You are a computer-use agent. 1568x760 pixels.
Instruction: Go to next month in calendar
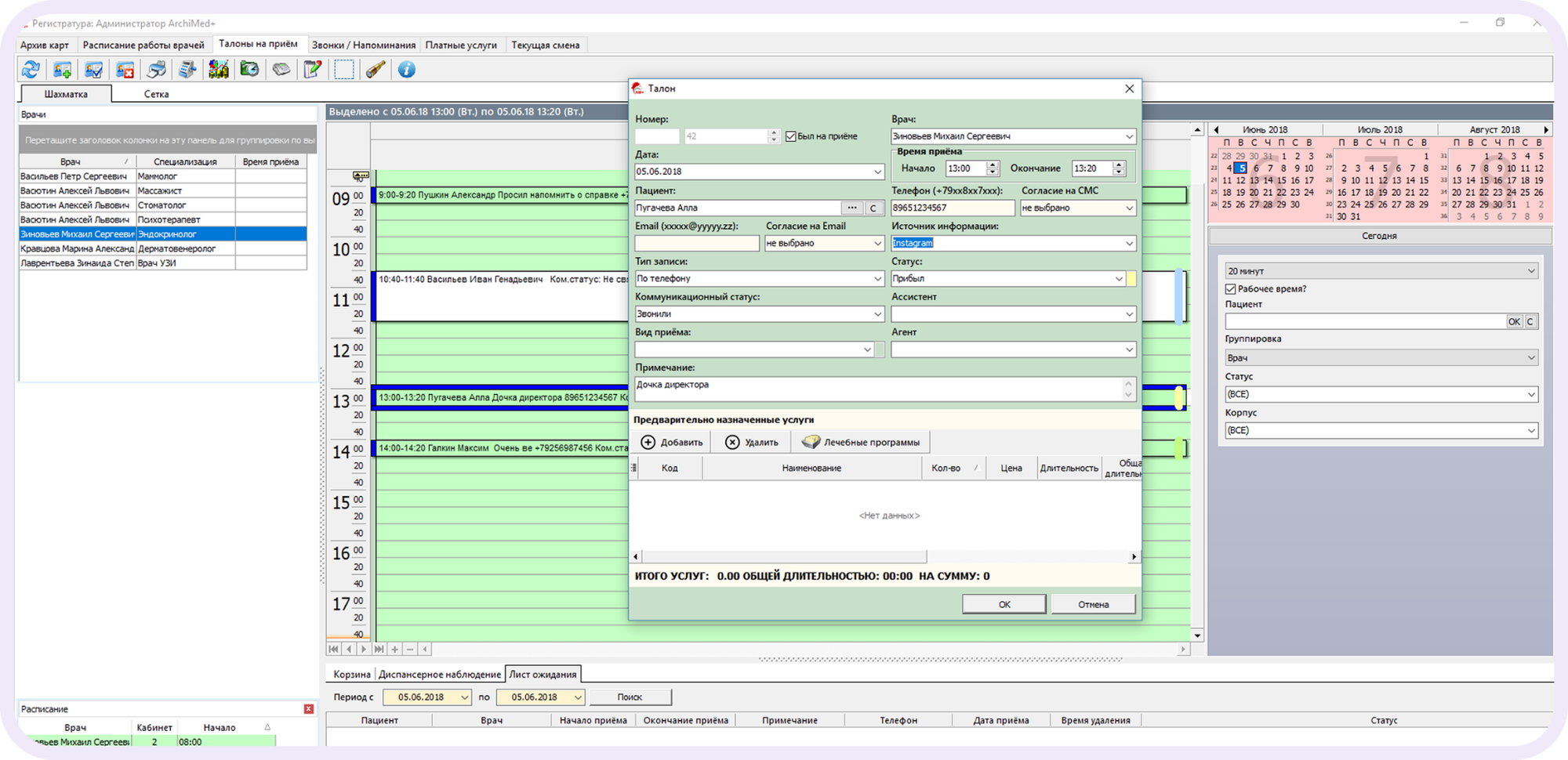pos(1546,130)
